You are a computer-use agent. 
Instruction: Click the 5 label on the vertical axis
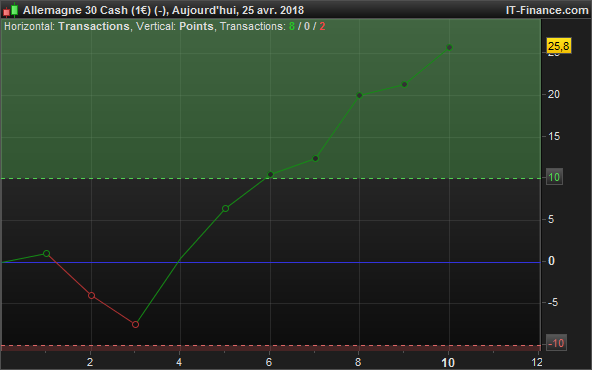click(551, 219)
